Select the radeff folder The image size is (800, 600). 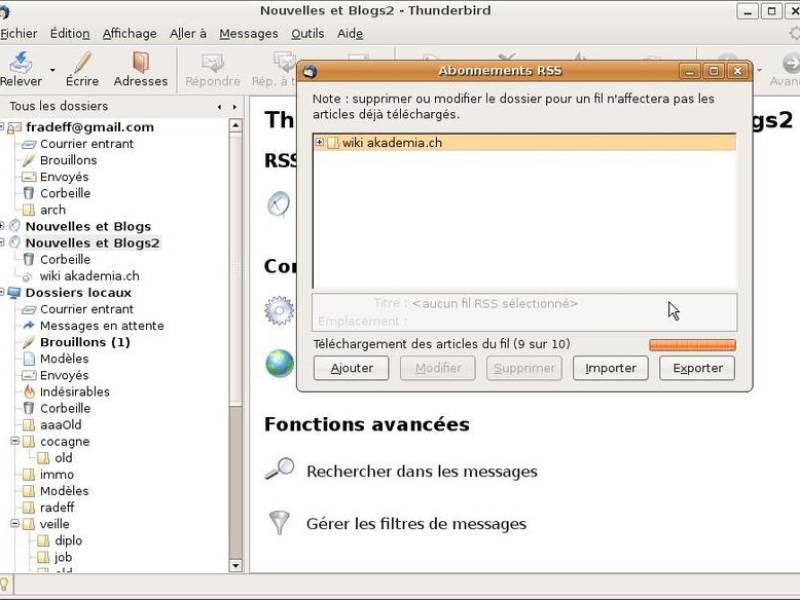57,508
